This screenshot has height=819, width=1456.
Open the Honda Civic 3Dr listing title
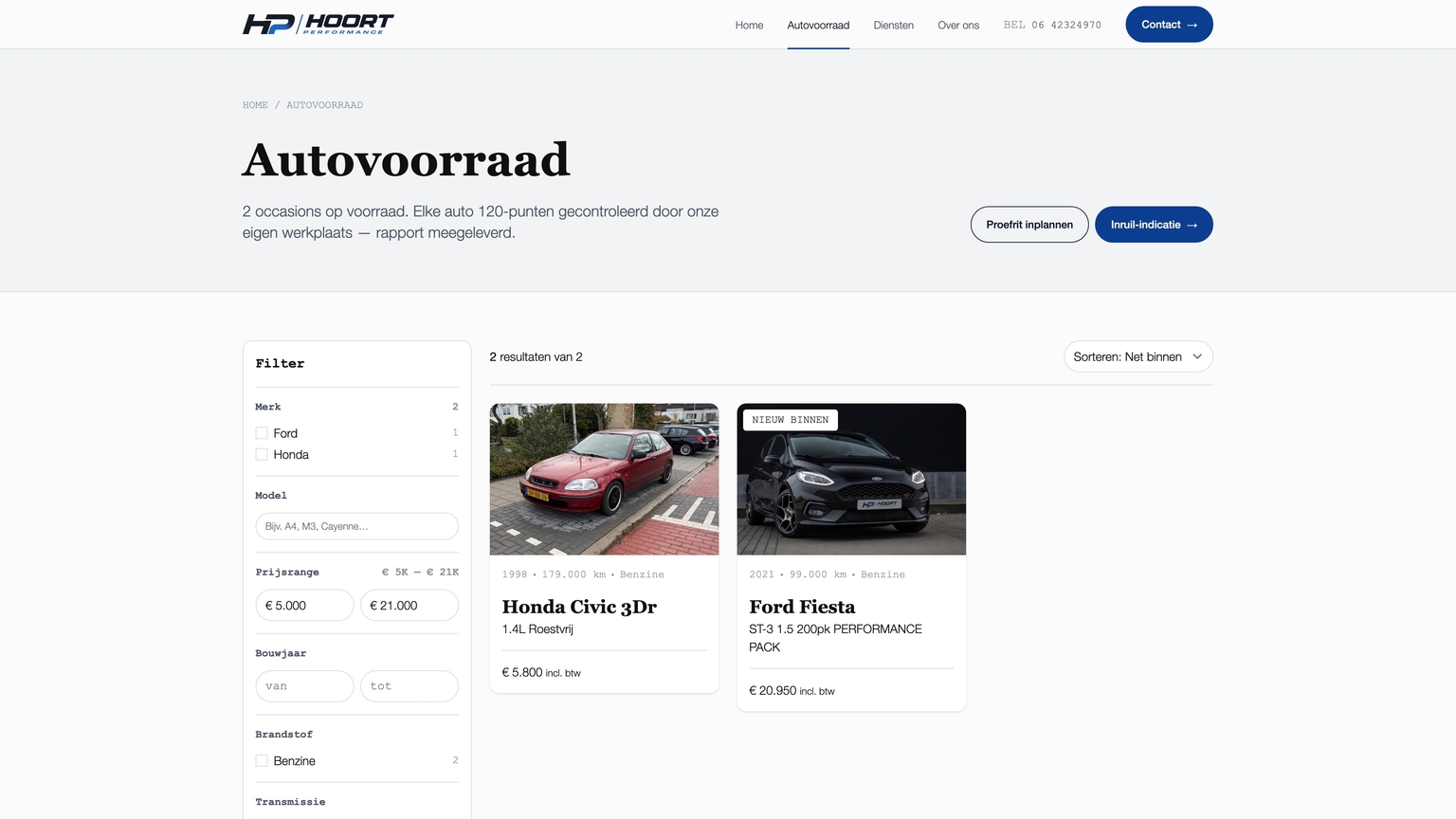(579, 607)
